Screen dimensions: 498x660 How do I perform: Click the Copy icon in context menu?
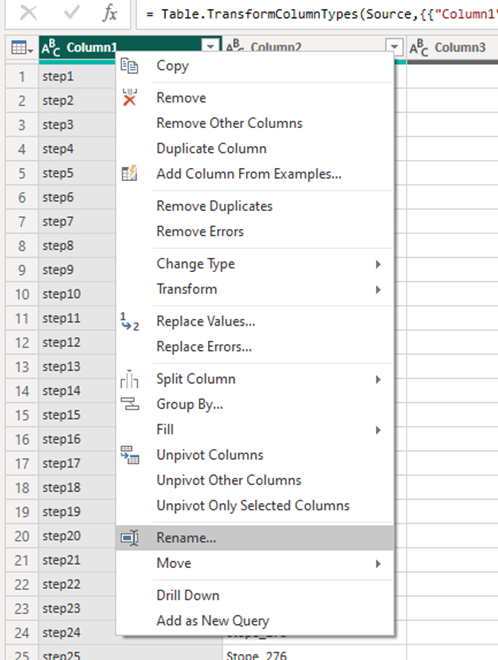tap(129, 66)
